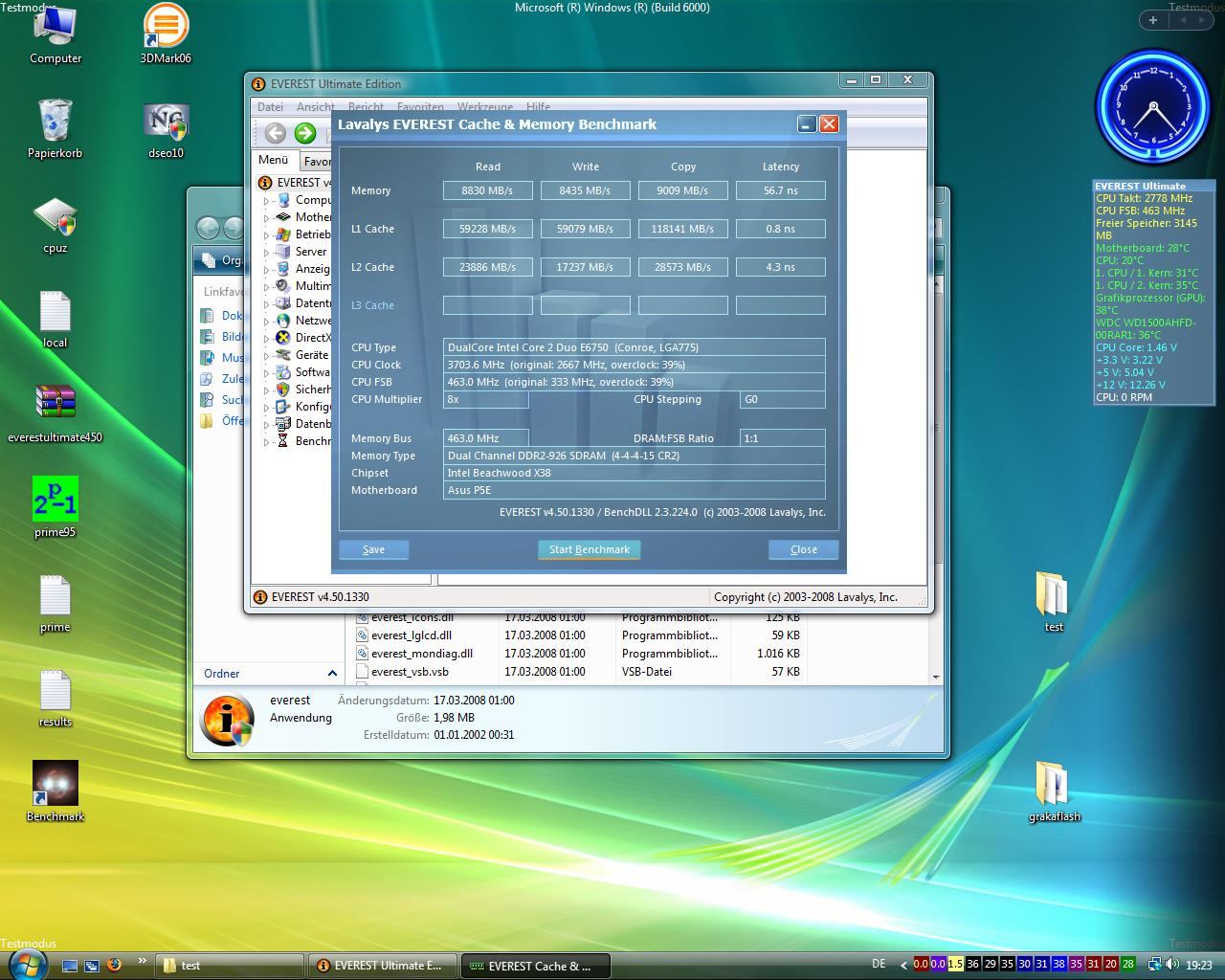This screenshot has width=1225, height=980.
Task: Click the green forward arrow in EVEREST toolbar
Action: (x=305, y=133)
